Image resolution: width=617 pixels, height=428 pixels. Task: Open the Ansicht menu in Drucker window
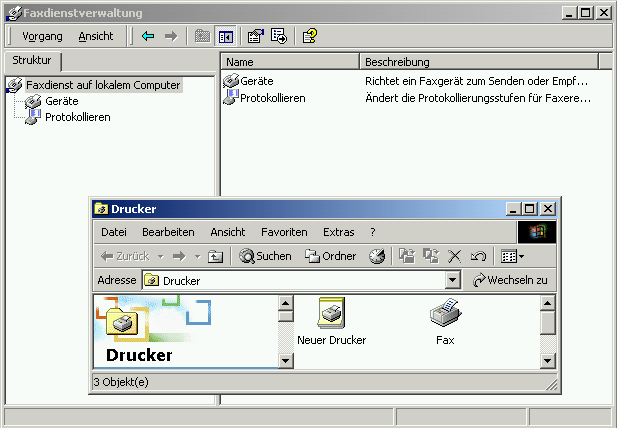tap(227, 232)
